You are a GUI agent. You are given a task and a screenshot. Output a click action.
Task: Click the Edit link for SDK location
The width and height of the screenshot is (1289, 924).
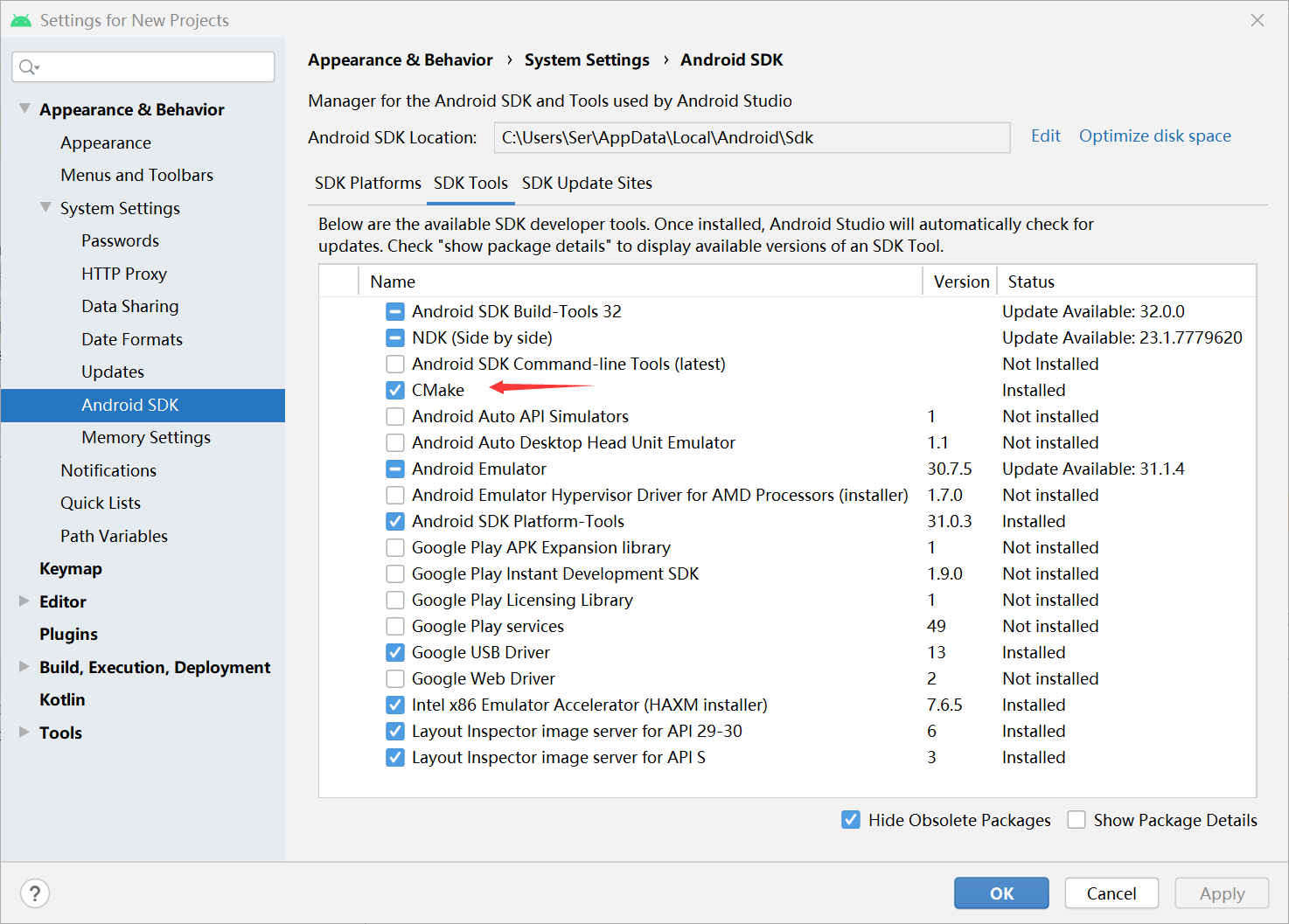pos(1046,136)
